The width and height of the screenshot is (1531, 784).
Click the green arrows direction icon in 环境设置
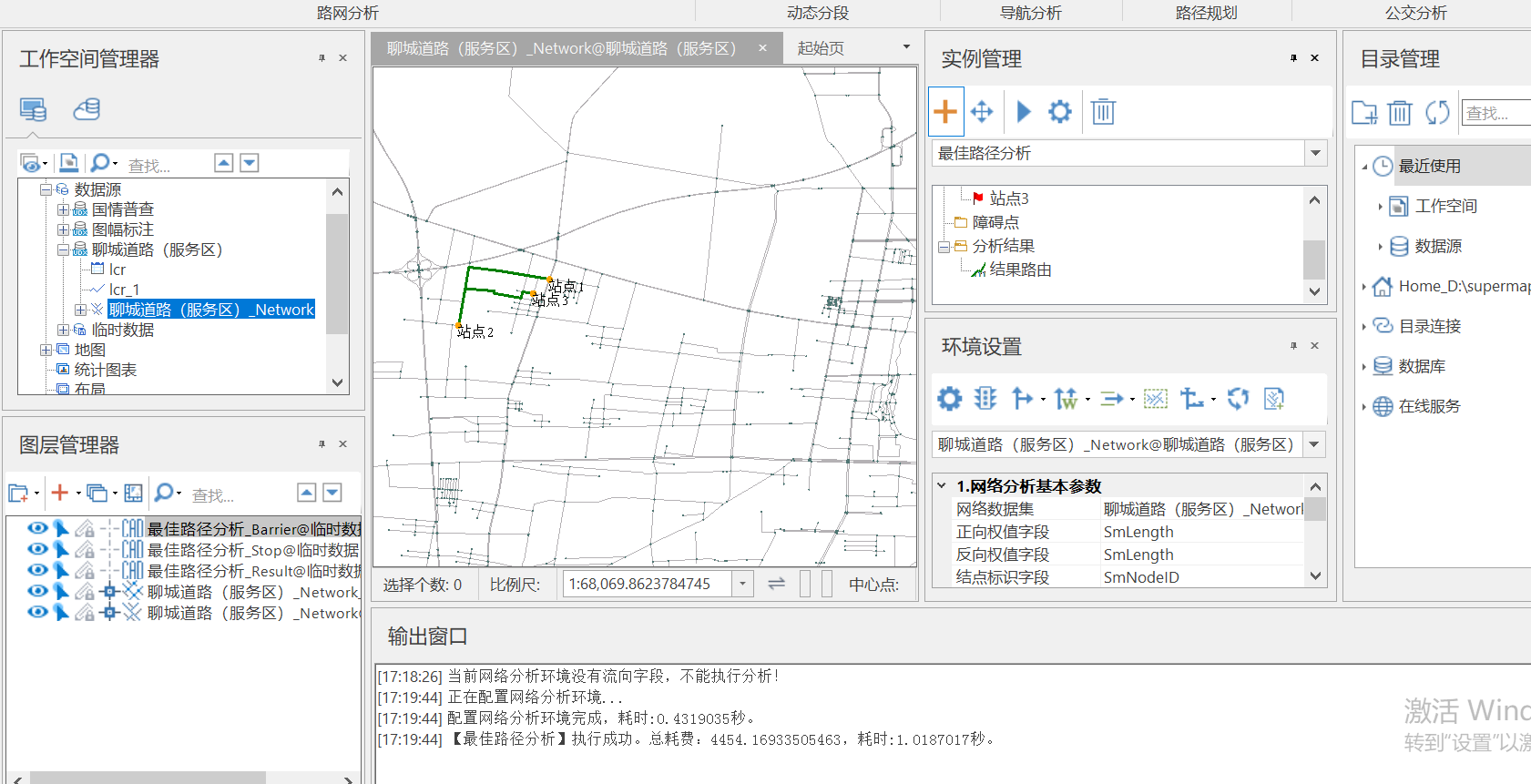(1112, 398)
